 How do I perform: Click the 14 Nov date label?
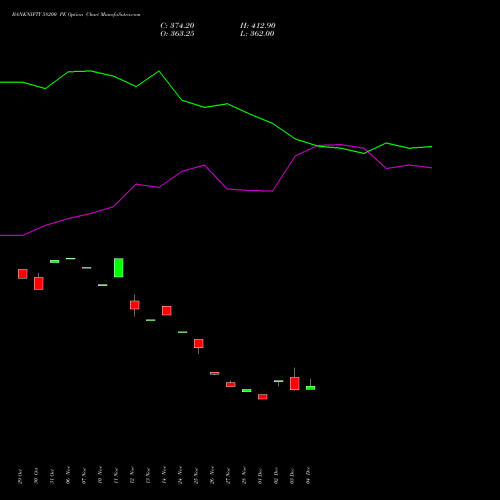[164, 475]
